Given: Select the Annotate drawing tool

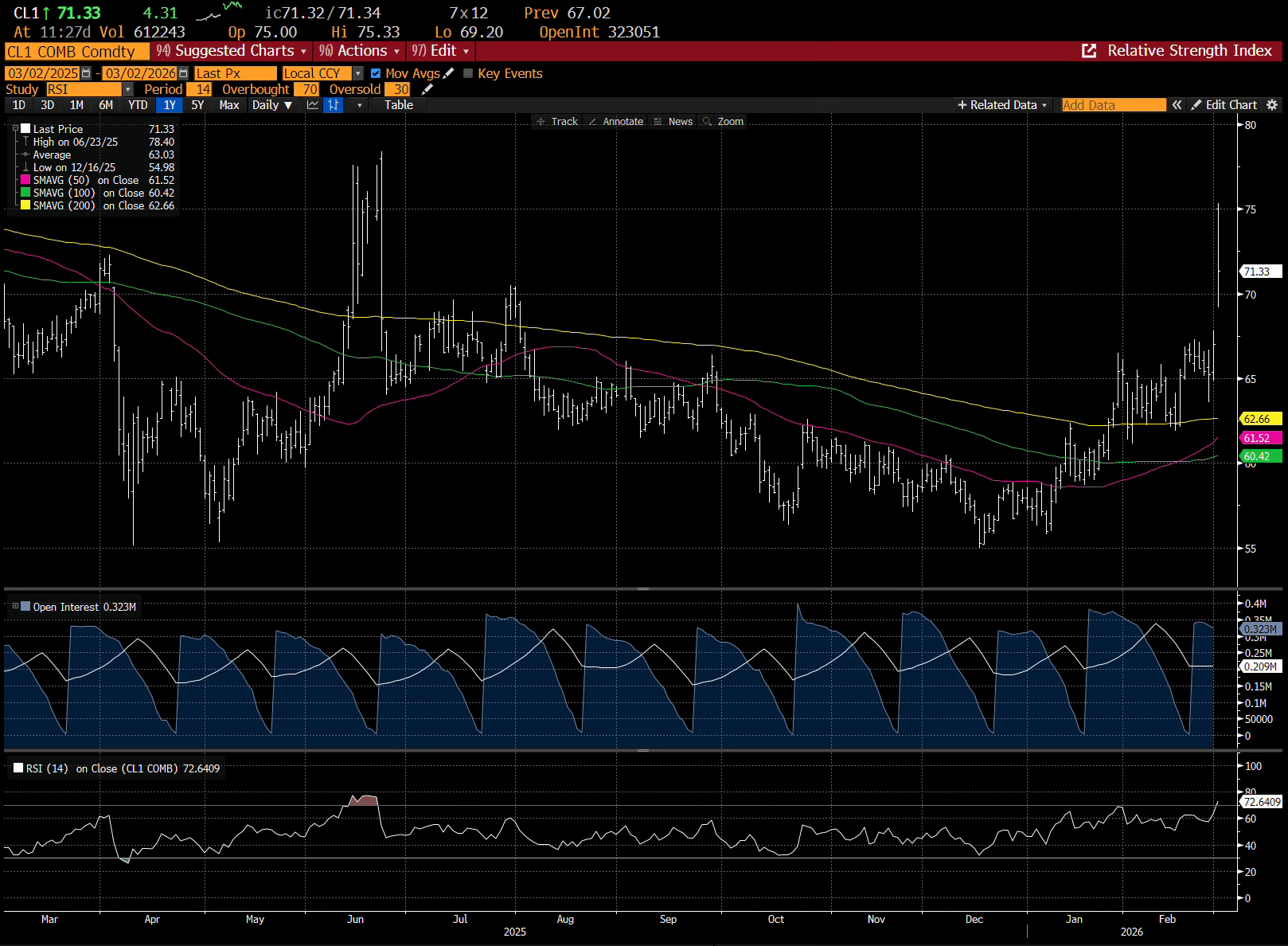Looking at the screenshot, I should (615, 122).
